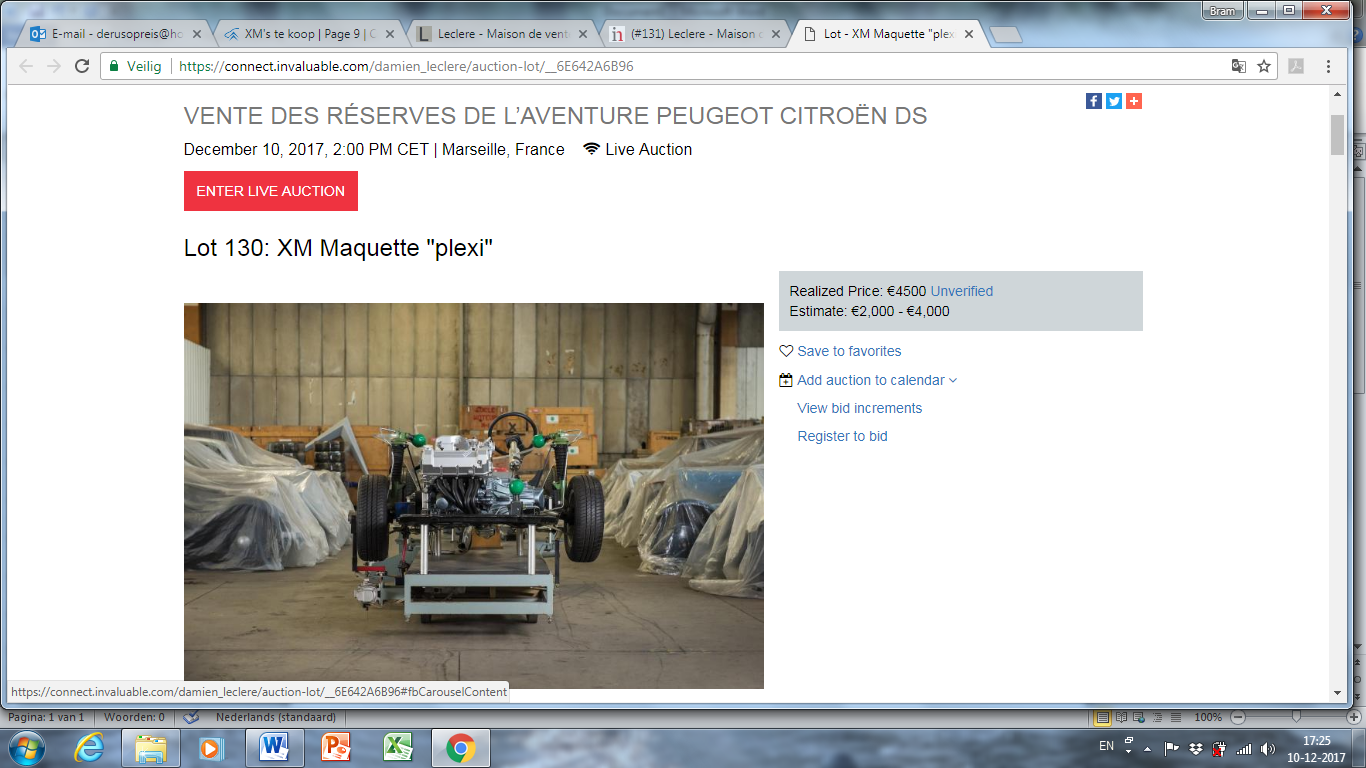The width and height of the screenshot is (1366, 768).
Task: Click the network signal tray icon
Action: [x=1244, y=748]
